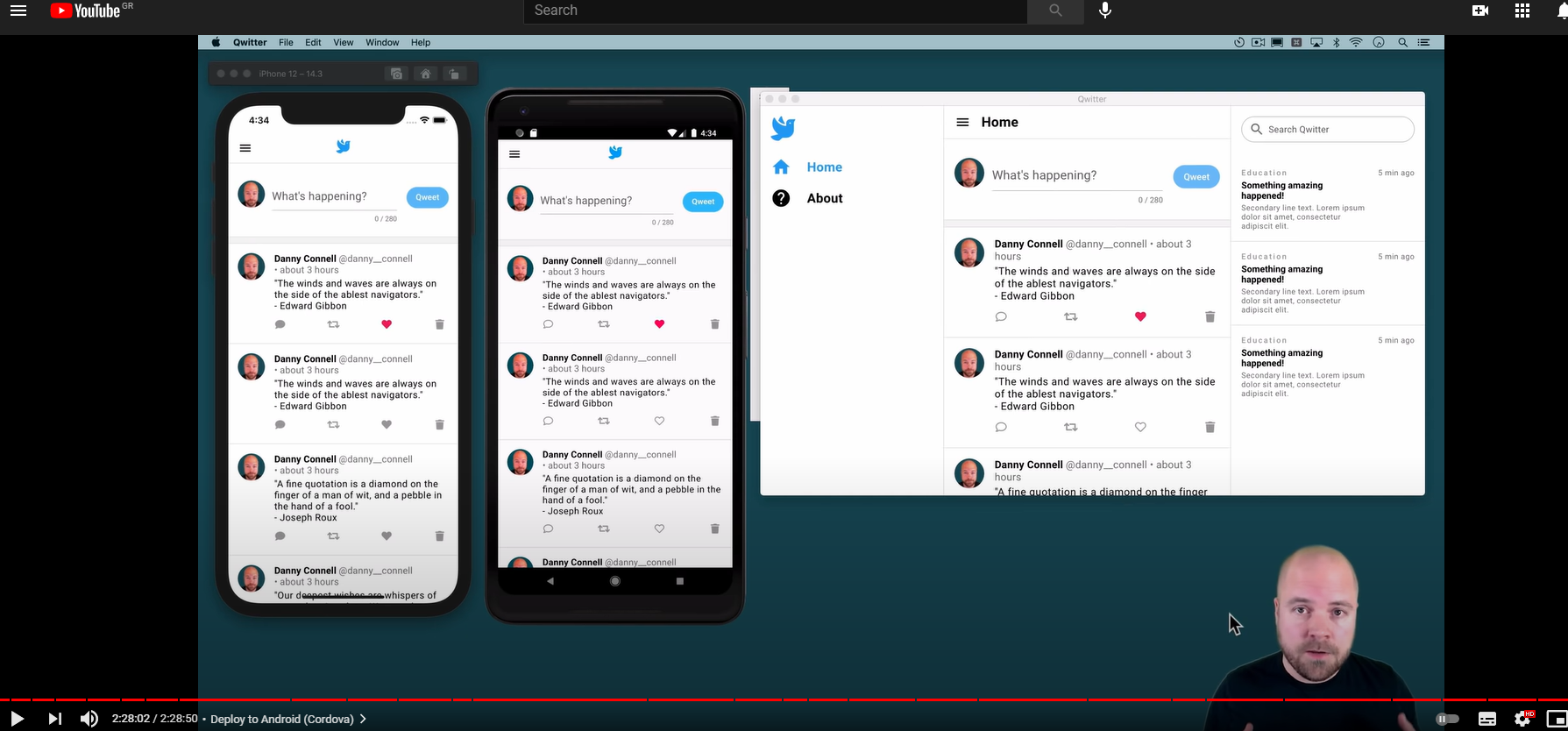Tap the Android home circle button

615,581
